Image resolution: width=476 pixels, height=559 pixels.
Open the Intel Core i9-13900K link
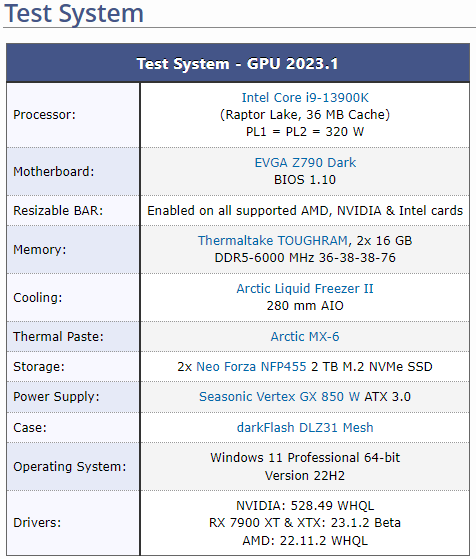(x=305, y=97)
